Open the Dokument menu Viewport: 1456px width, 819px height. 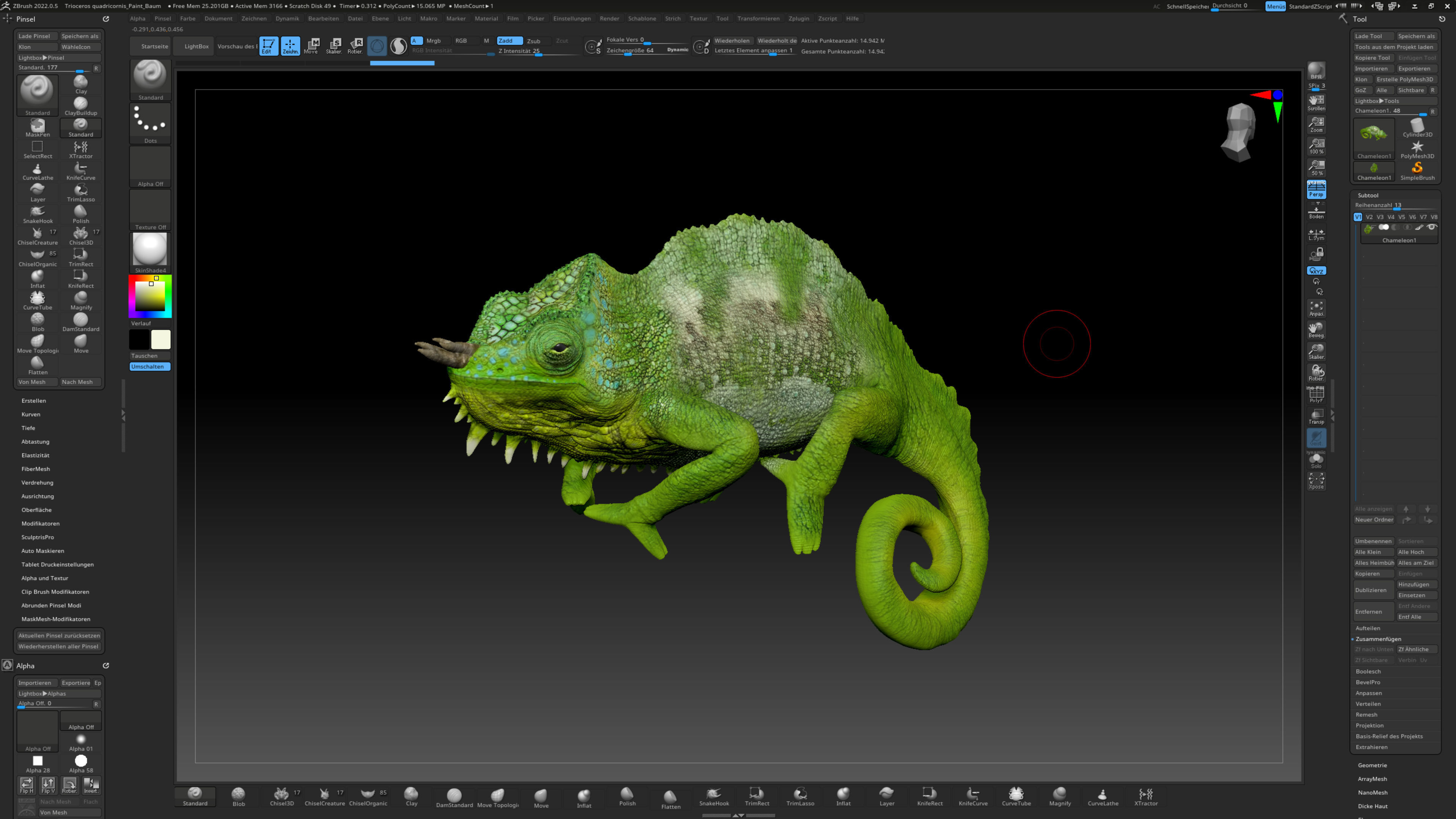[218, 19]
